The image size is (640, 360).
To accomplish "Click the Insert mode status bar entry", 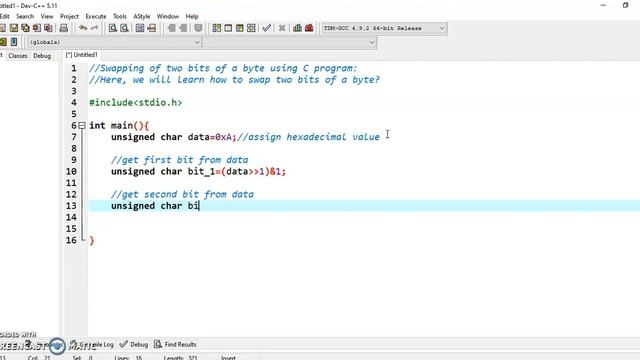I will click(x=228, y=358).
